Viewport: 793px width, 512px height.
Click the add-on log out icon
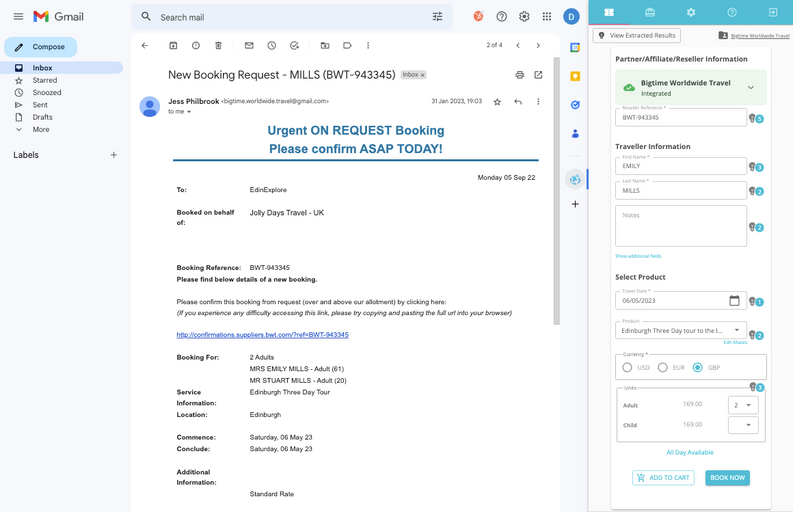click(773, 12)
